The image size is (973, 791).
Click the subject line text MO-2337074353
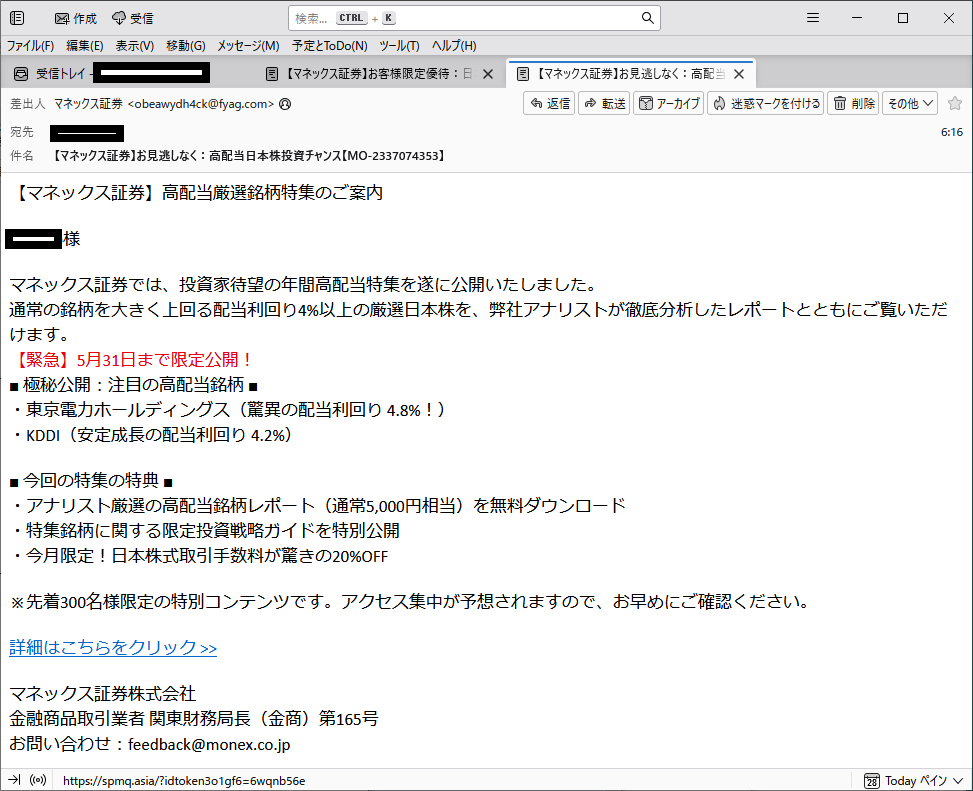coord(395,156)
